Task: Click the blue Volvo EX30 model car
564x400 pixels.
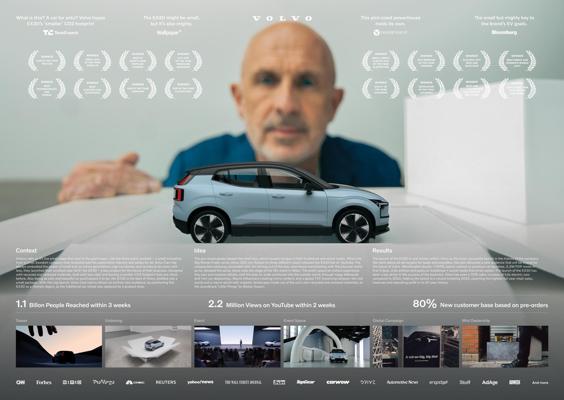Action: [x=281, y=202]
